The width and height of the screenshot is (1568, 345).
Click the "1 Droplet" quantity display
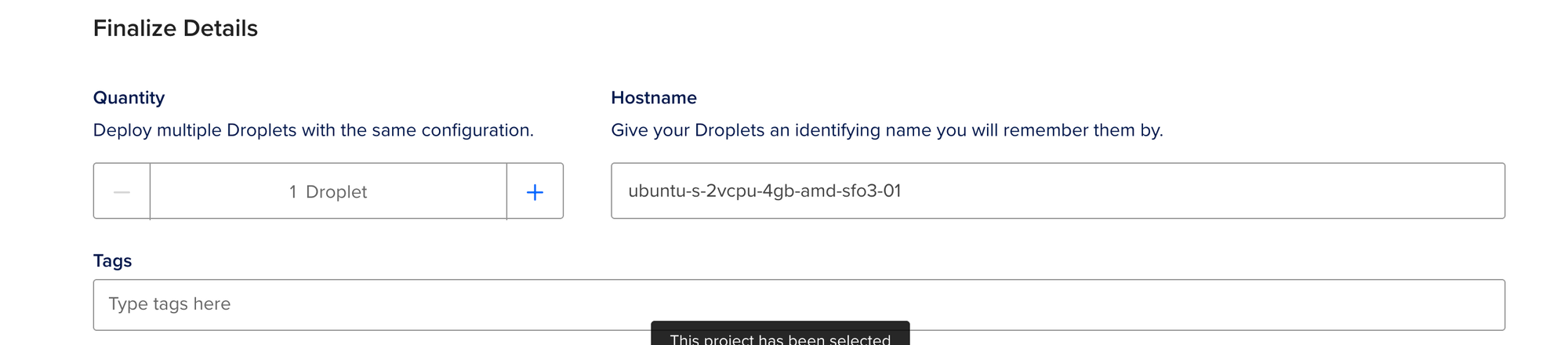(328, 191)
